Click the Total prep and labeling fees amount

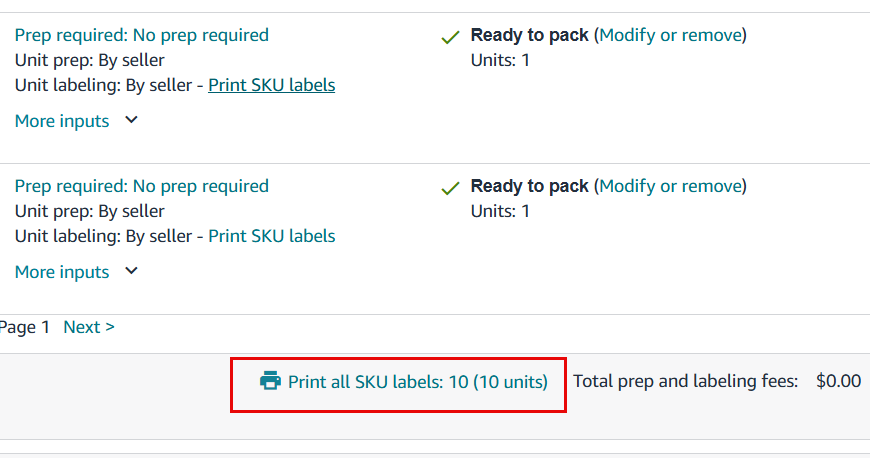point(838,381)
